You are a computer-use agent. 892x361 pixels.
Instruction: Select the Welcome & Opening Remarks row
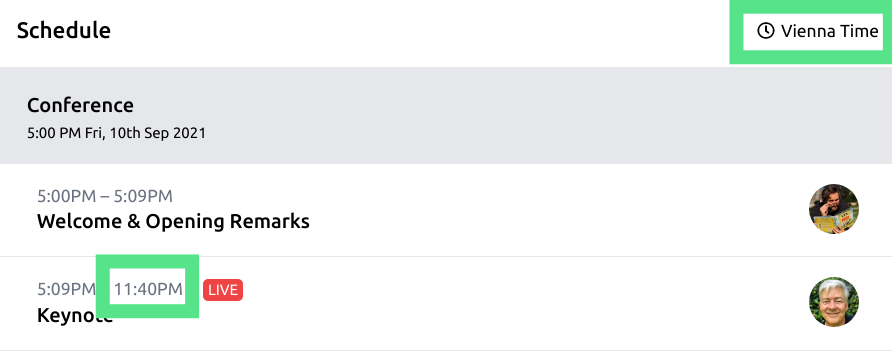(x=446, y=210)
